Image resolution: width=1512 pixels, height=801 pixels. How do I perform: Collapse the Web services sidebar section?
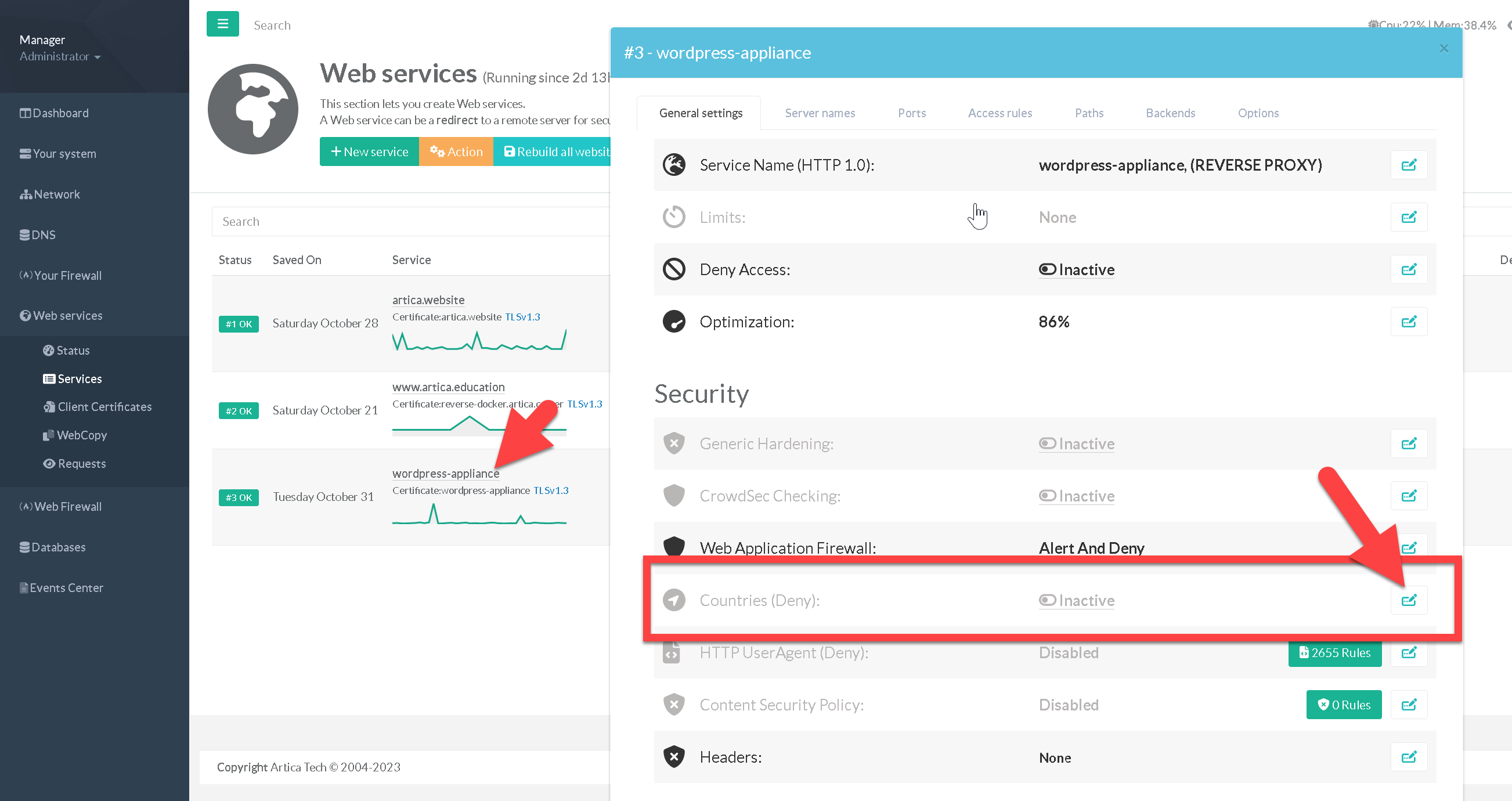(67, 316)
